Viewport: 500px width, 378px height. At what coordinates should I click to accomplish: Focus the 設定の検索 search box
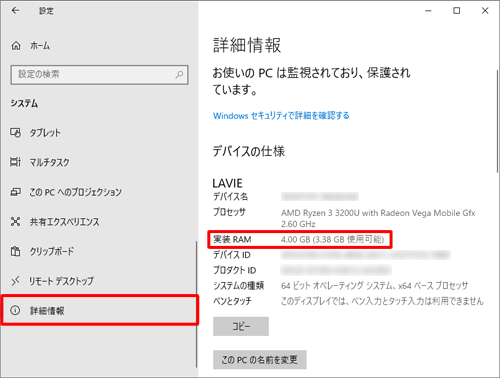click(99, 74)
